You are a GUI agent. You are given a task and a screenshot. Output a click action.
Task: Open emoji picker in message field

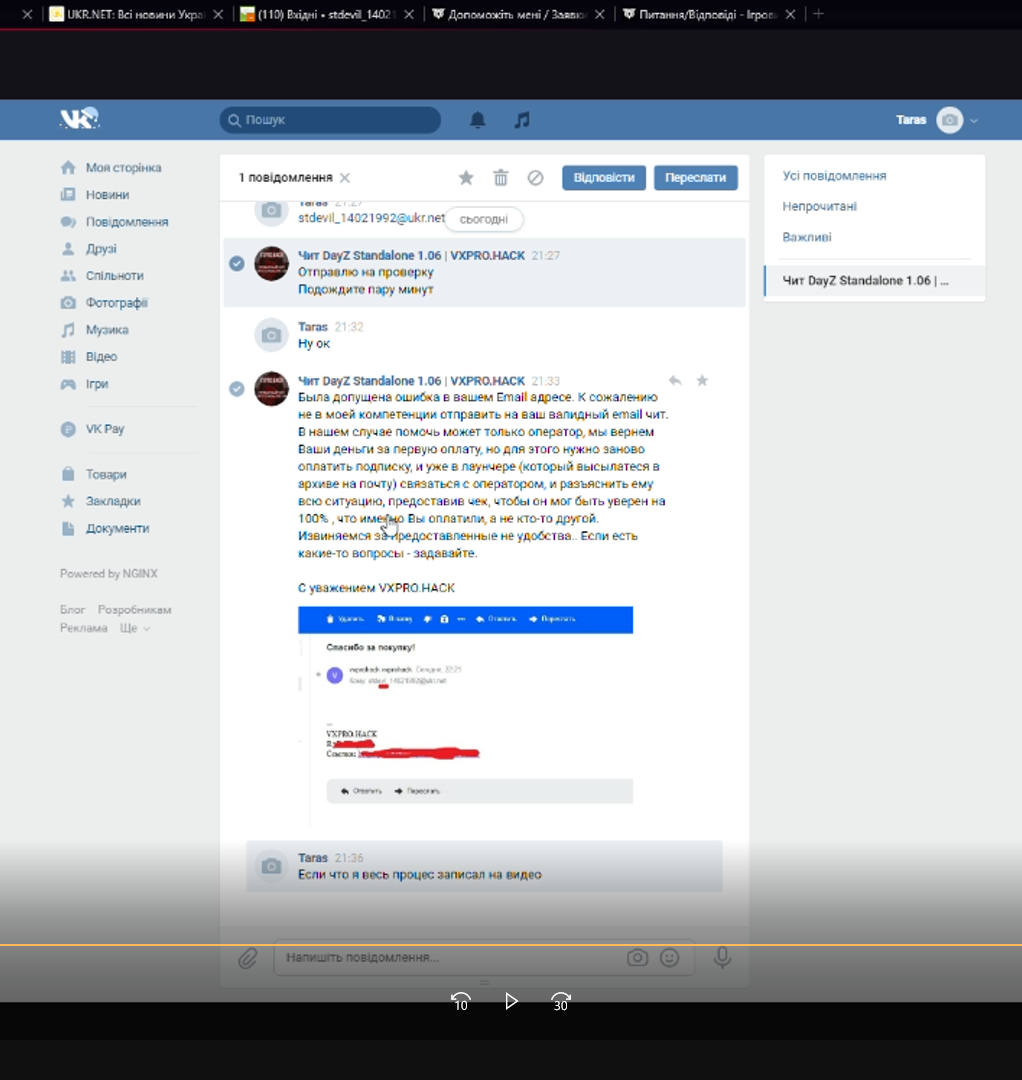point(669,957)
